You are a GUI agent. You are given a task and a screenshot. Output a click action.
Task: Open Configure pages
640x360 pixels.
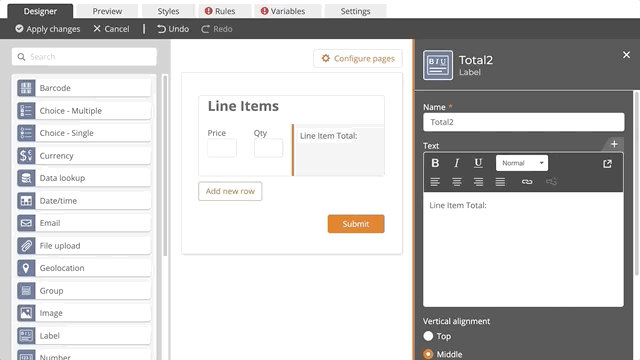coord(358,58)
